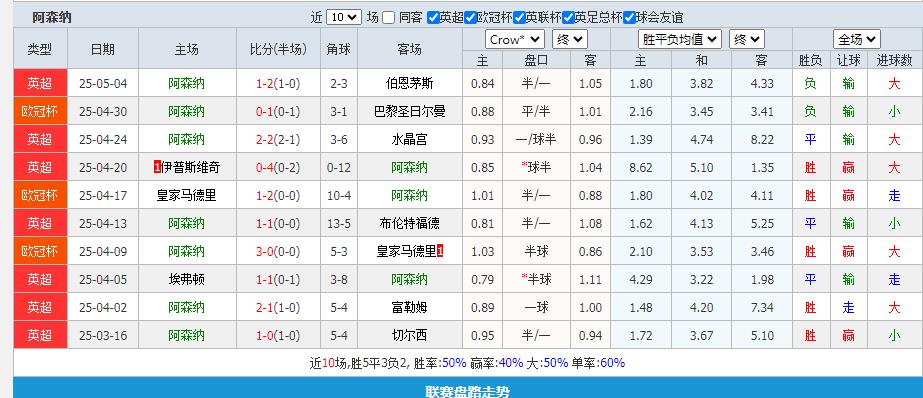This screenshot has height=398, width=923.
Task: Click score 0-1(0-1) against 巴黎圣日尔曼
Action: [x=278, y=111]
